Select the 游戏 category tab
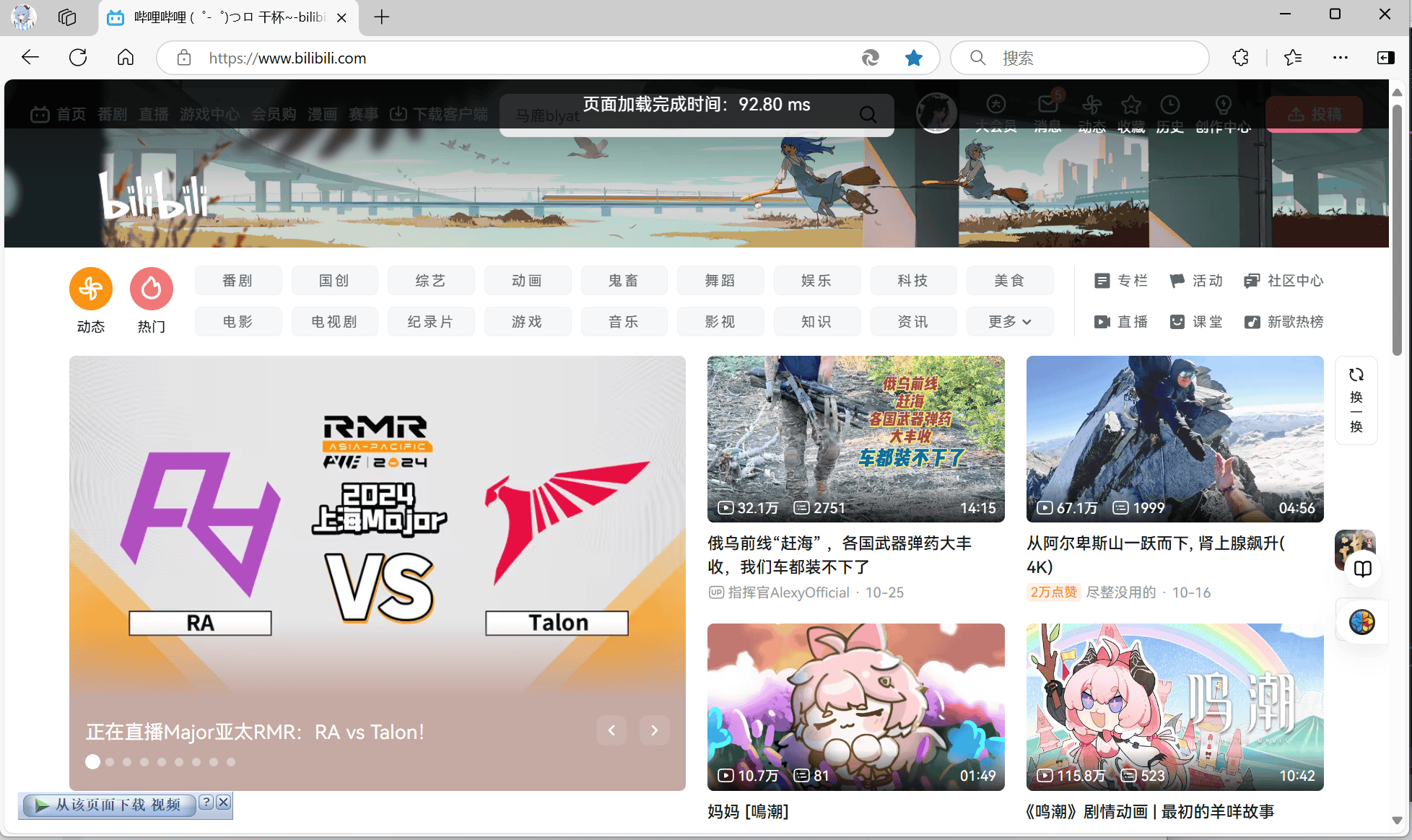1412x840 pixels. pos(527,322)
